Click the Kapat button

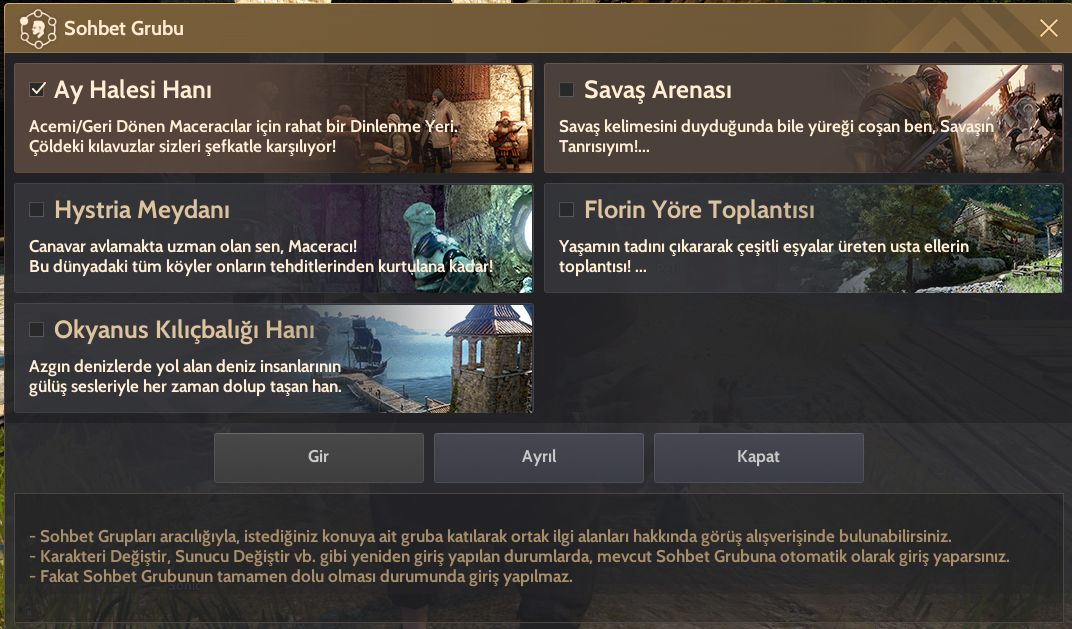coord(759,457)
